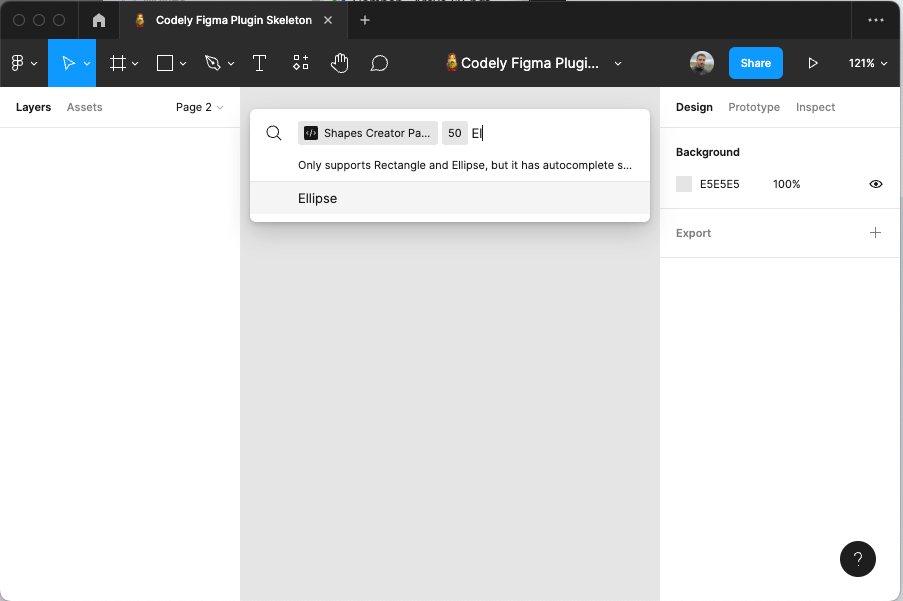Go to home via the house icon
903x601 pixels.
99,20
